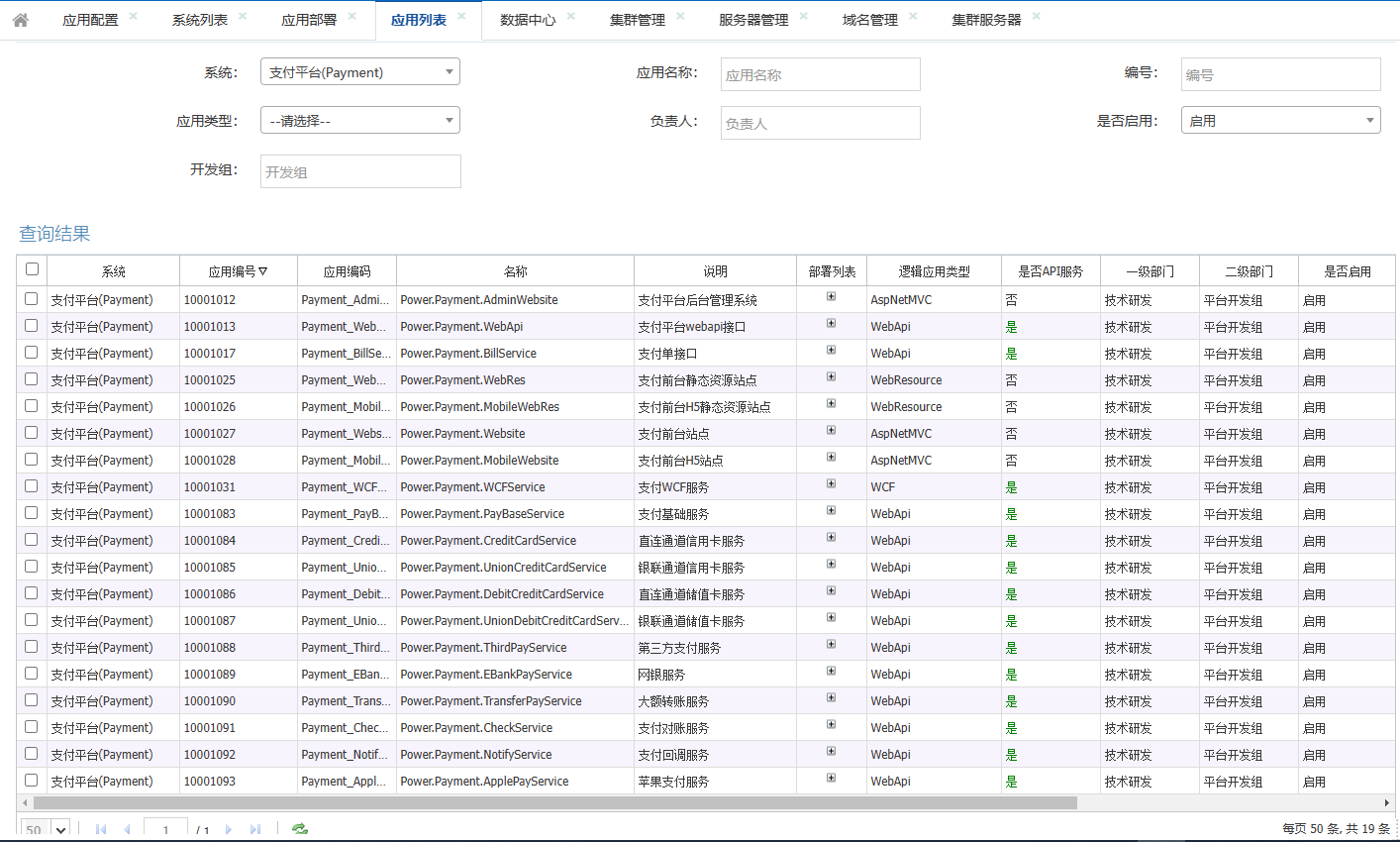Screen dimensions: 1400x842
Task: Expand deployment list for Power.Payment.CreditCardService
Action: pos(831,537)
